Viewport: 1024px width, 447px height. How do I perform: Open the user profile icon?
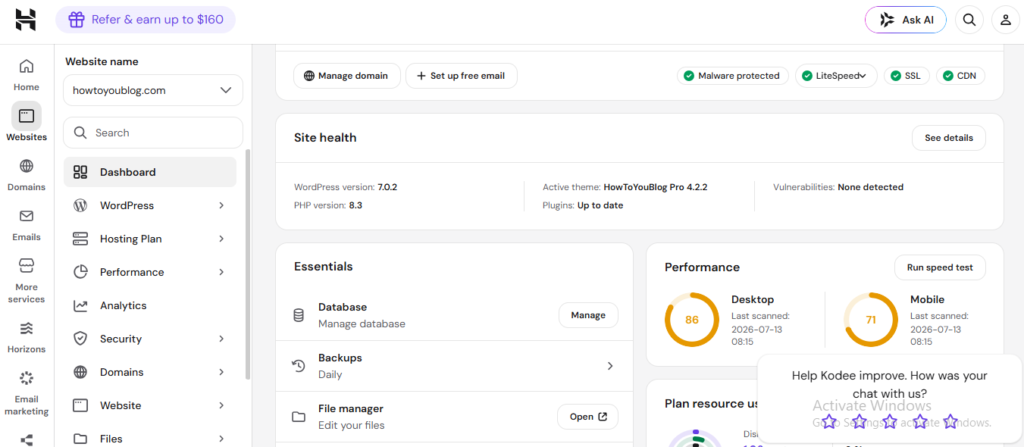pyautogui.click(x=1006, y=20)
